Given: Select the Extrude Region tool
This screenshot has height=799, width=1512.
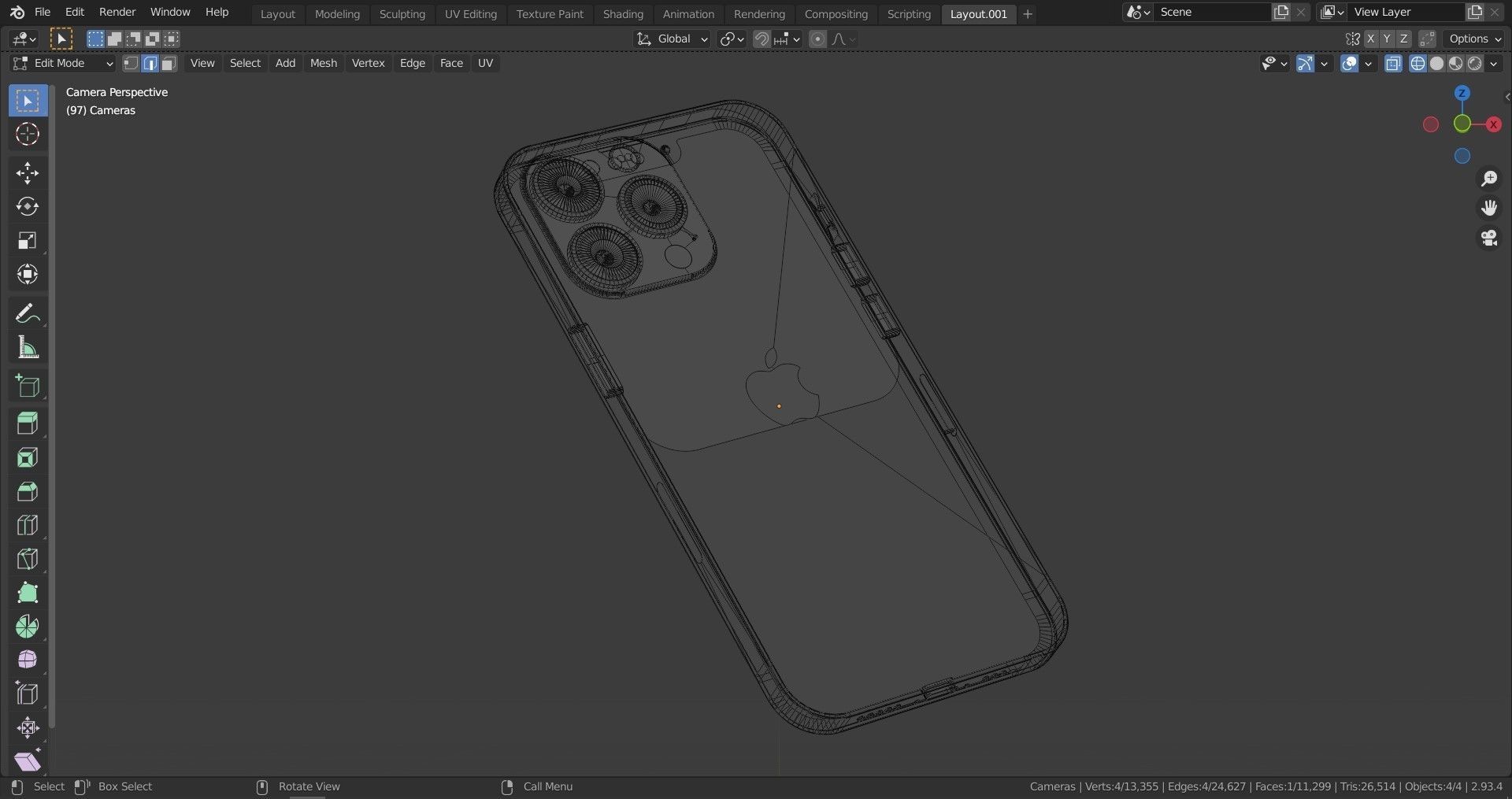Looking at the screenshot, I should point(28,424).
